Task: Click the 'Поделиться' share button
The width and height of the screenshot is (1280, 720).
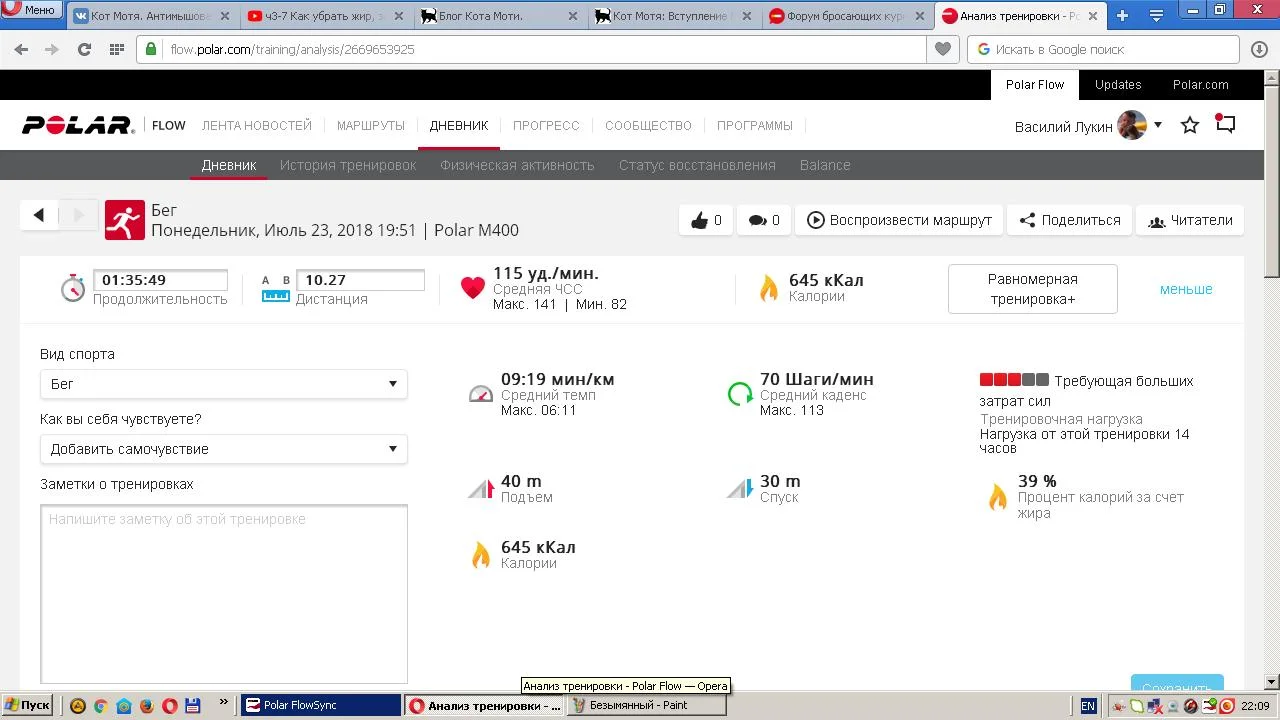Action: [x=1070, y=220]
